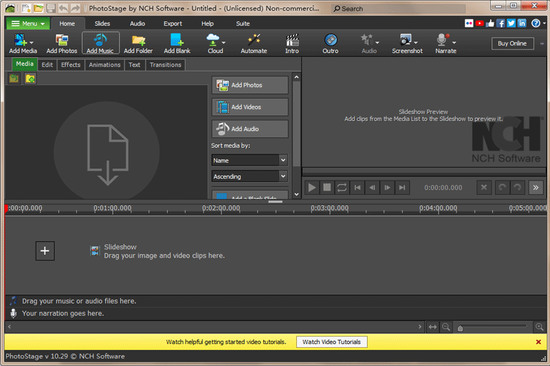This screenshot has width=550, height=366.
Task: Adjust the timeline zoom slider handle
Action: pyautogui.click(x=460, y=328)
